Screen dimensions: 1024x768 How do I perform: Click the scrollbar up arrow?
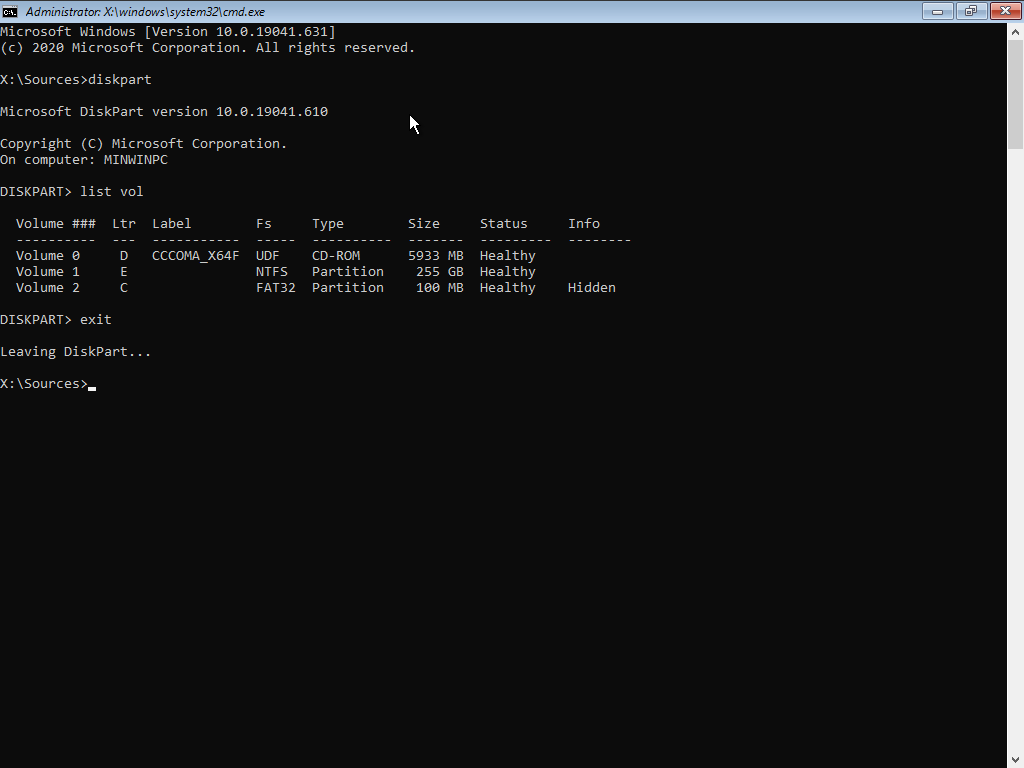point(1015,31)
